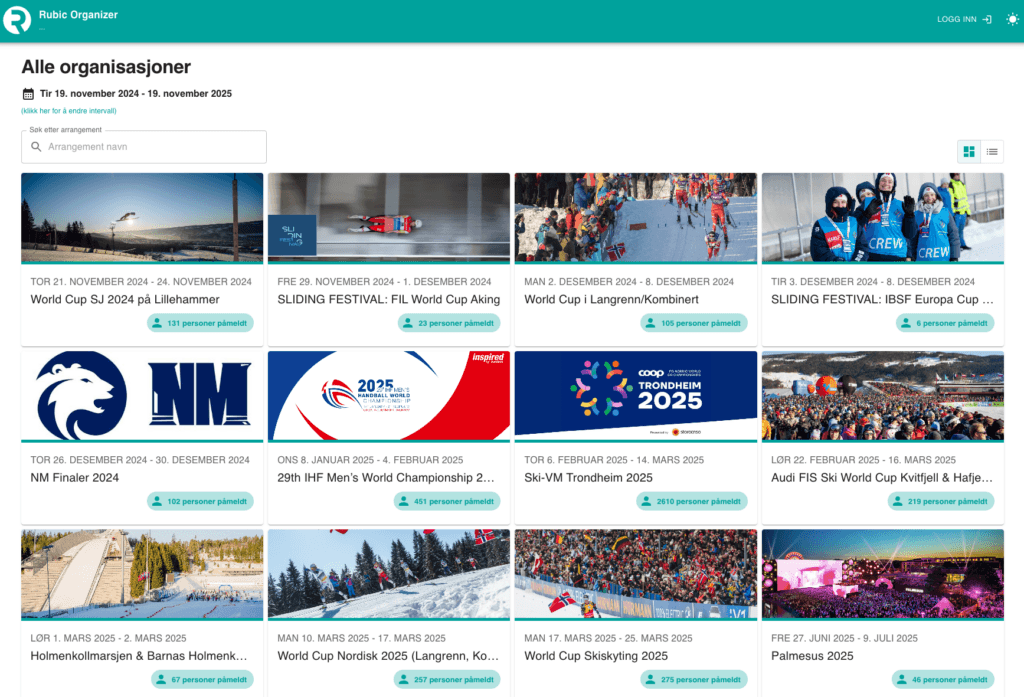This screenshot has height=697, width=1024.
Task: Click person icon in 219 personer chip
Action: point(898,502)
